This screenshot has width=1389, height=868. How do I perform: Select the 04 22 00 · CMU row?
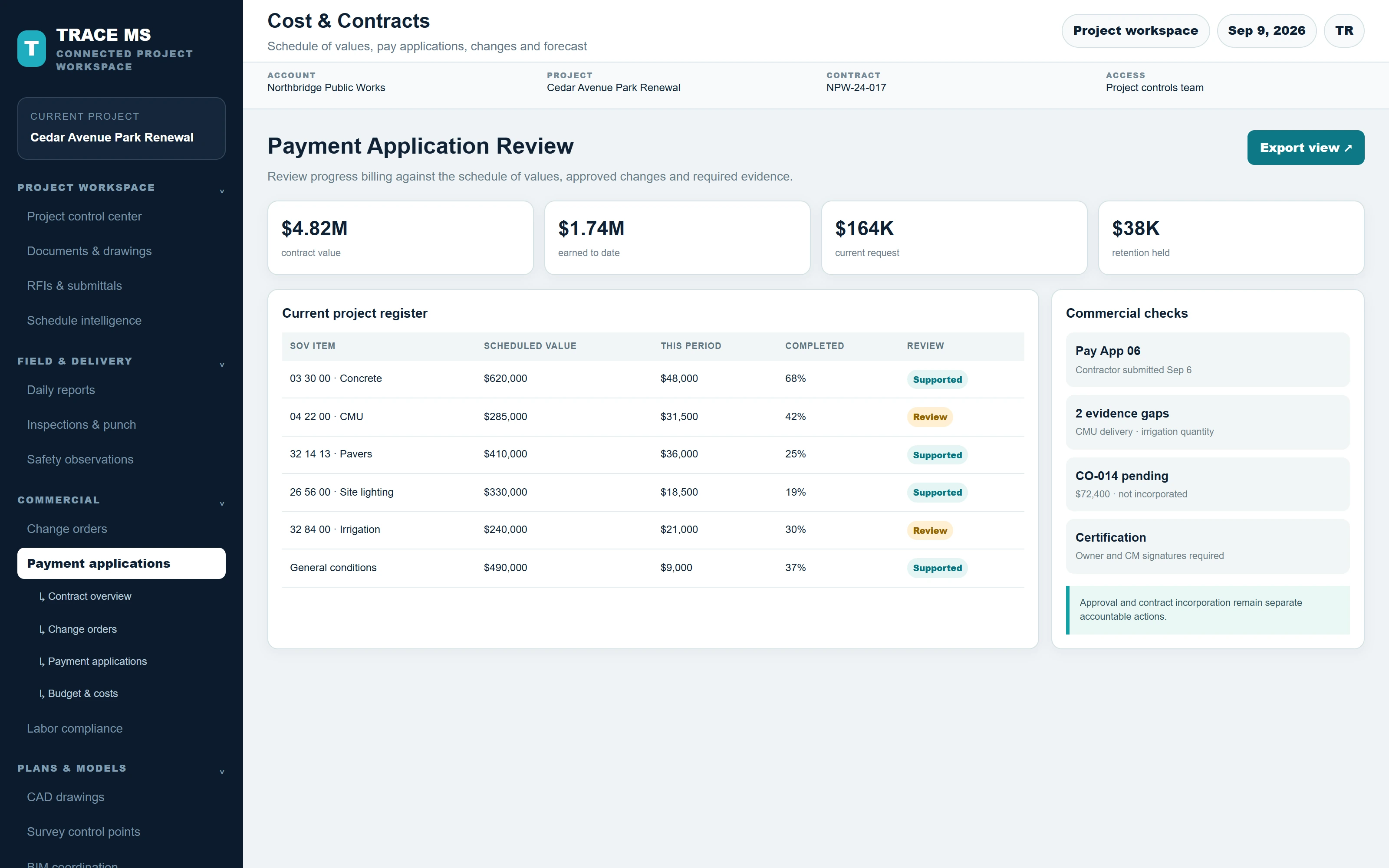point(652,417)
